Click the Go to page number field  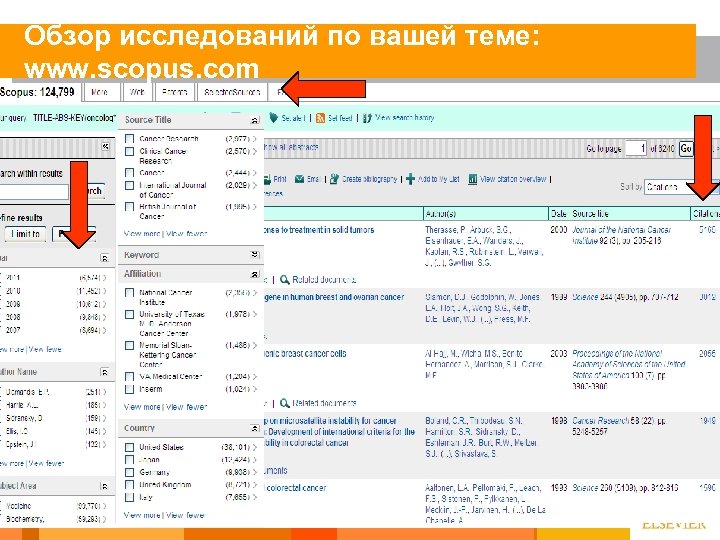click(x=636, y=148)
